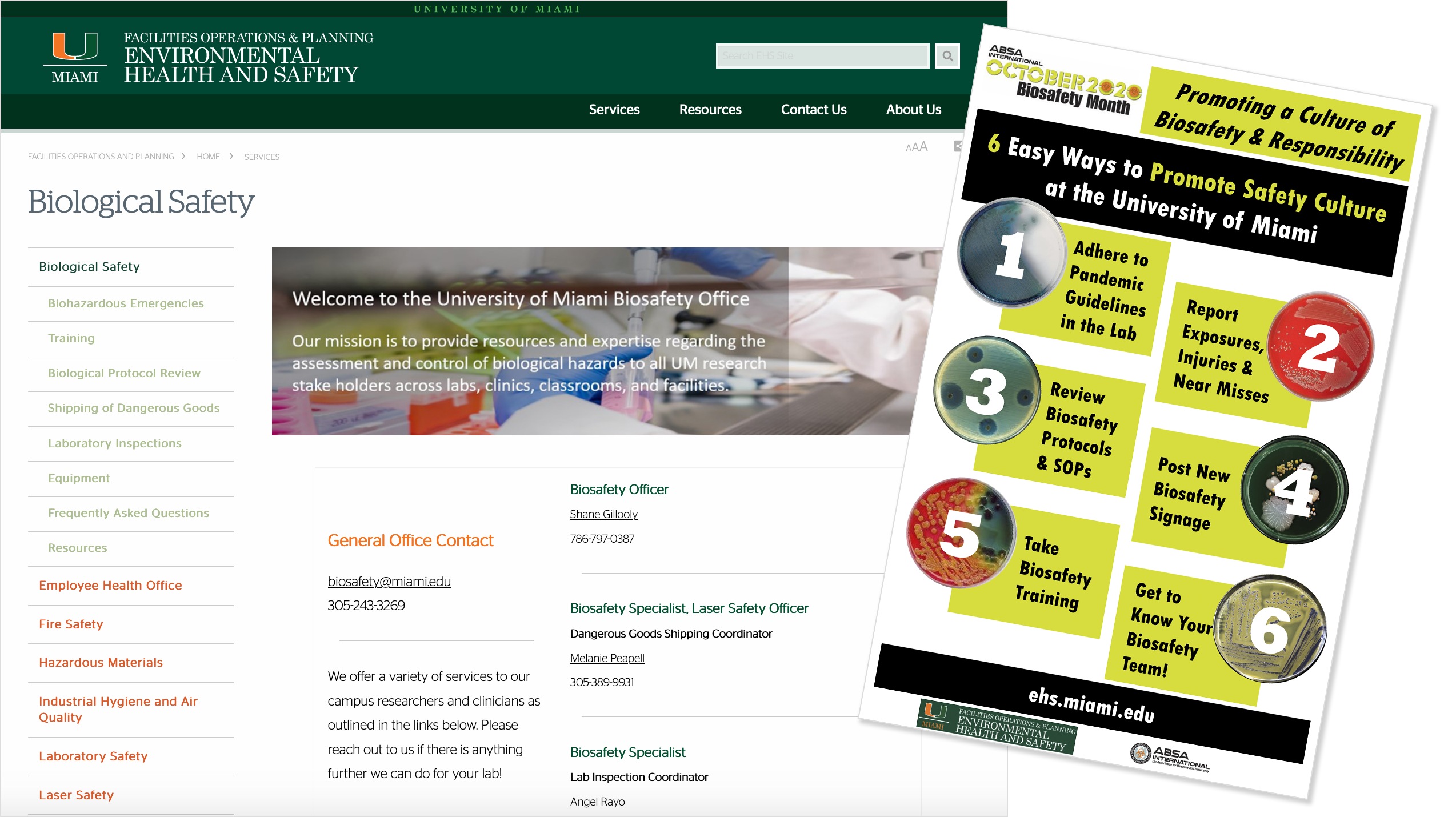This screenshot has height=817, width=1456.
Task: Select Biological Safety in the sidebar
Action: [89, 267]
